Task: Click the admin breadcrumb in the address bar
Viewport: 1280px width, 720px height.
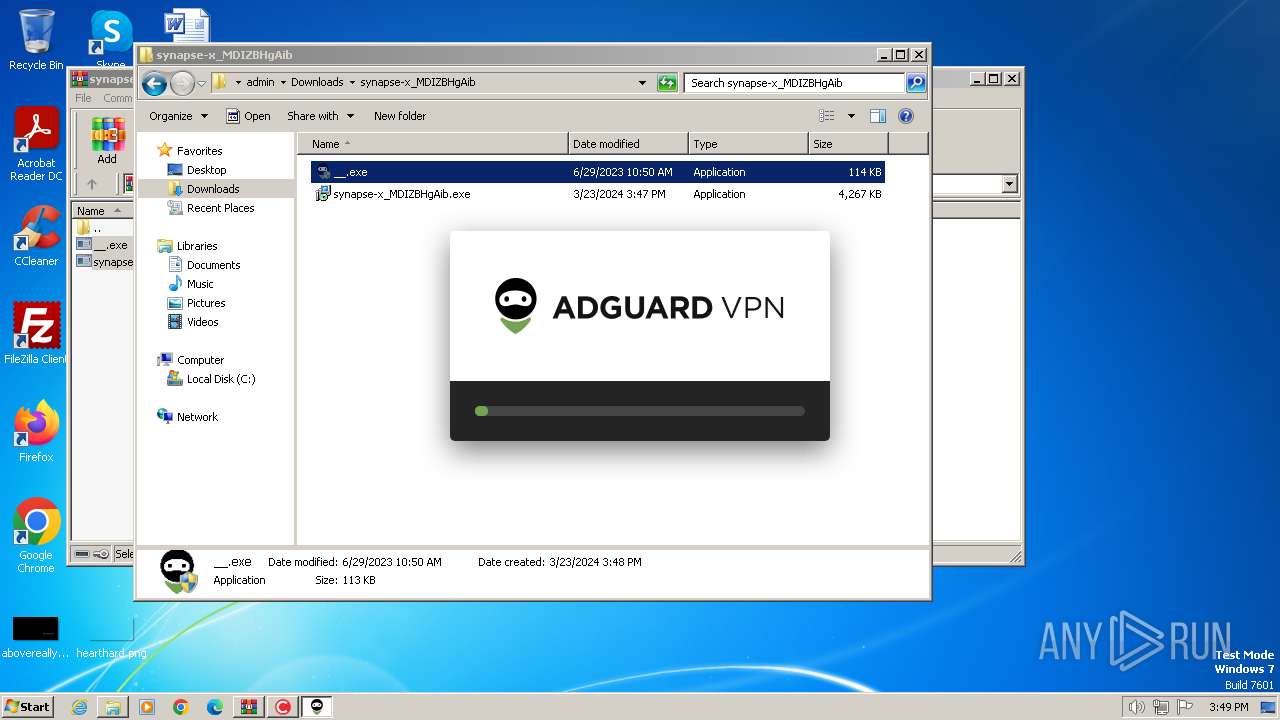Action: click(x=260, y=83)
